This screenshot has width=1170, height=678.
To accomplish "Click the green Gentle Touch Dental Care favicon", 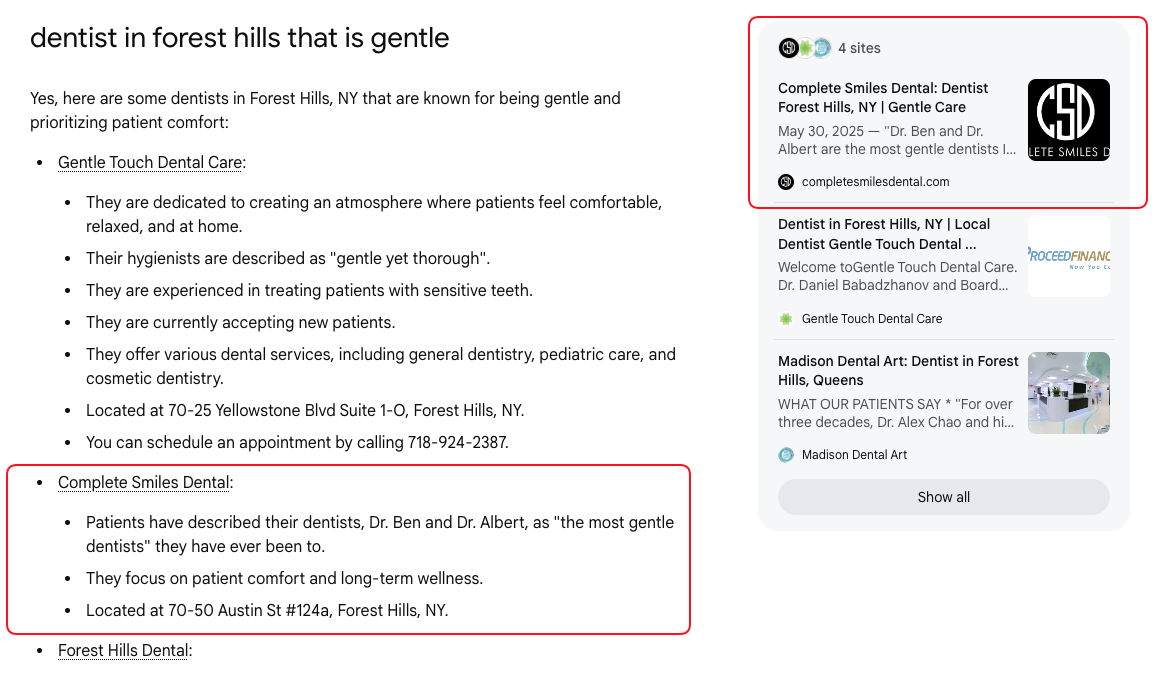I will pyautogui.click(x=786, y=319).
